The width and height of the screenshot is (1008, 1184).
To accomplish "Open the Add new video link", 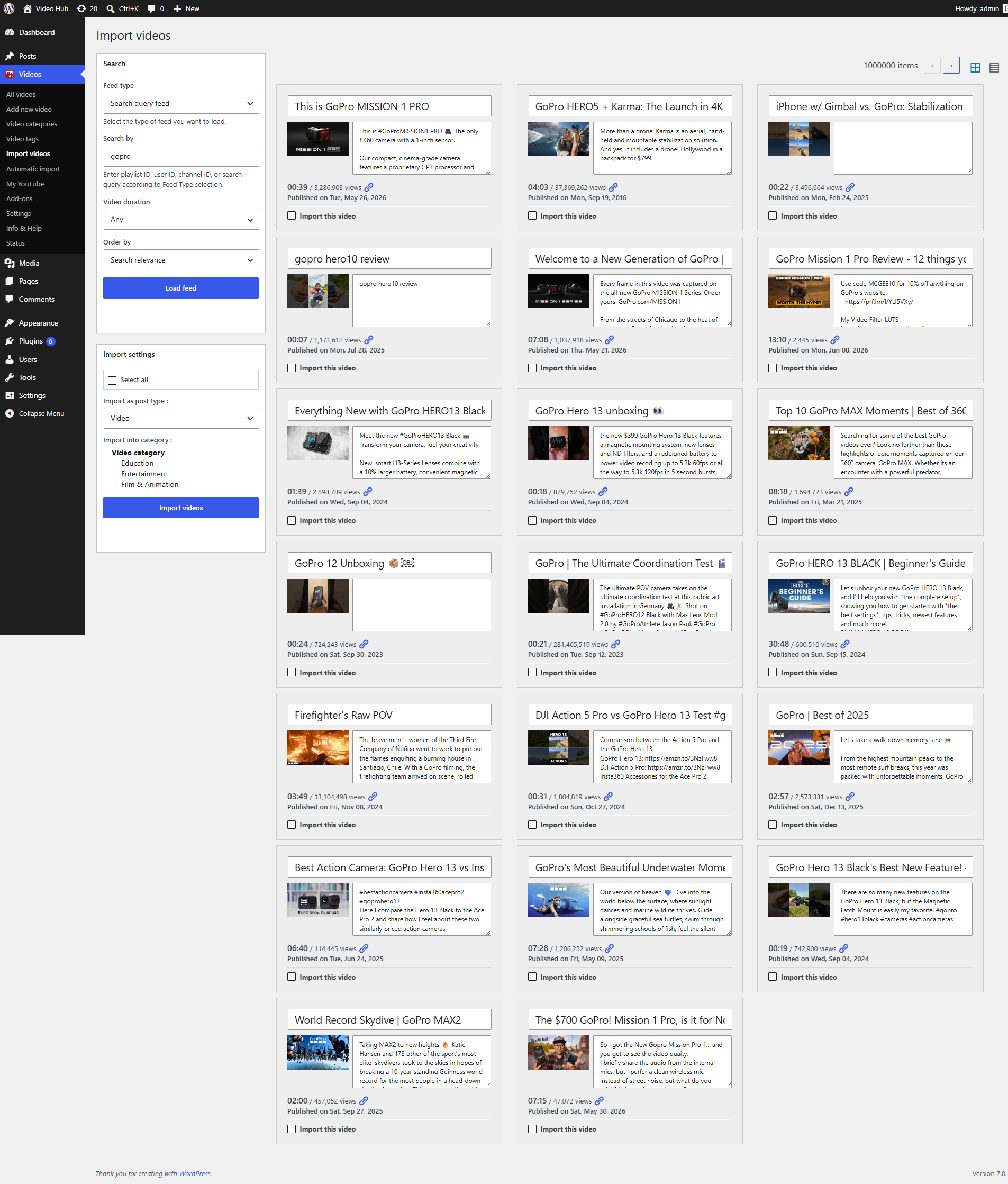I will point(29,109).
